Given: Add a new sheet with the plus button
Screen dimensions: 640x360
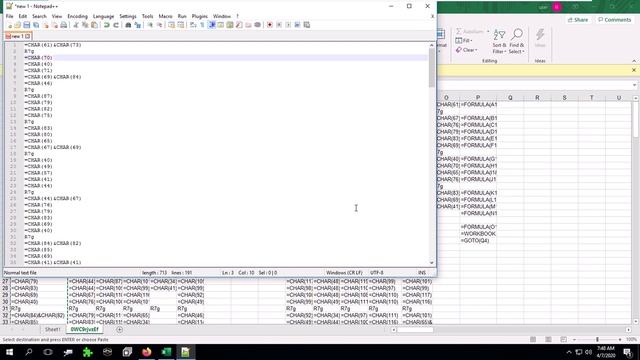Looking at the screenshot, I should pos(119,329).
